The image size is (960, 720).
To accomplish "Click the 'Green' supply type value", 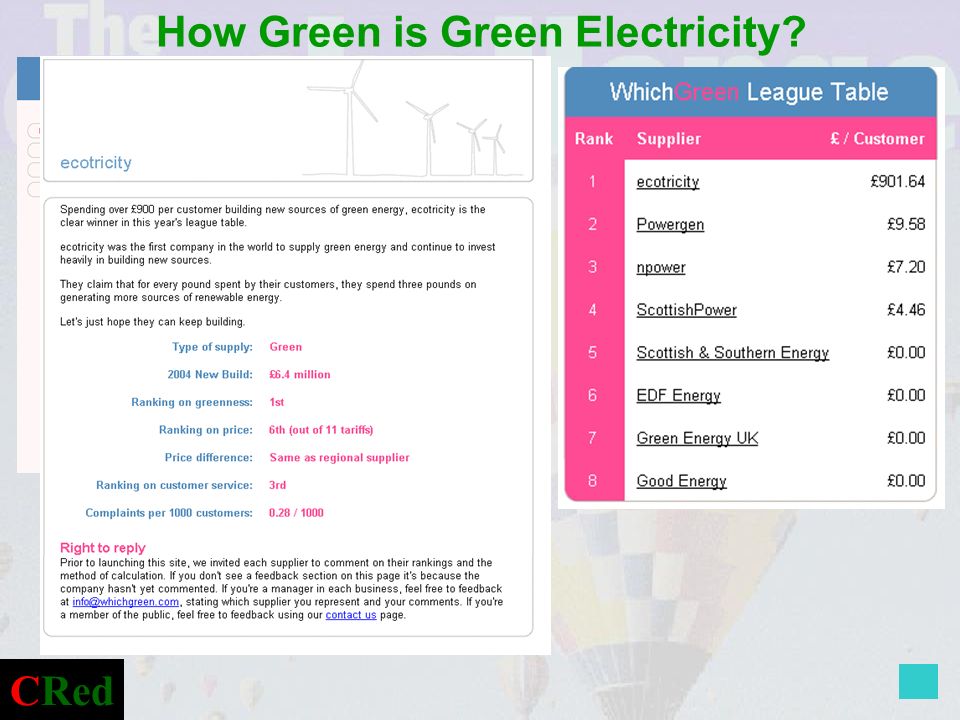I will click(286, 347).
